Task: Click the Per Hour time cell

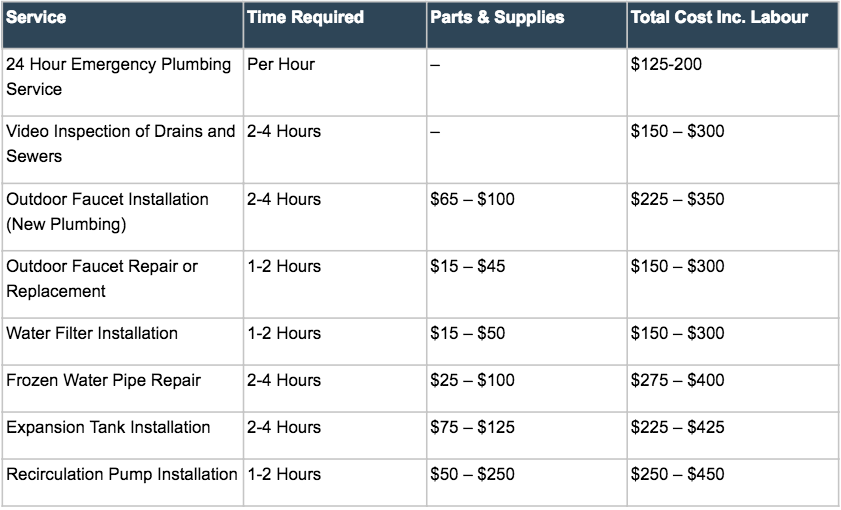Action: [281, 64]
